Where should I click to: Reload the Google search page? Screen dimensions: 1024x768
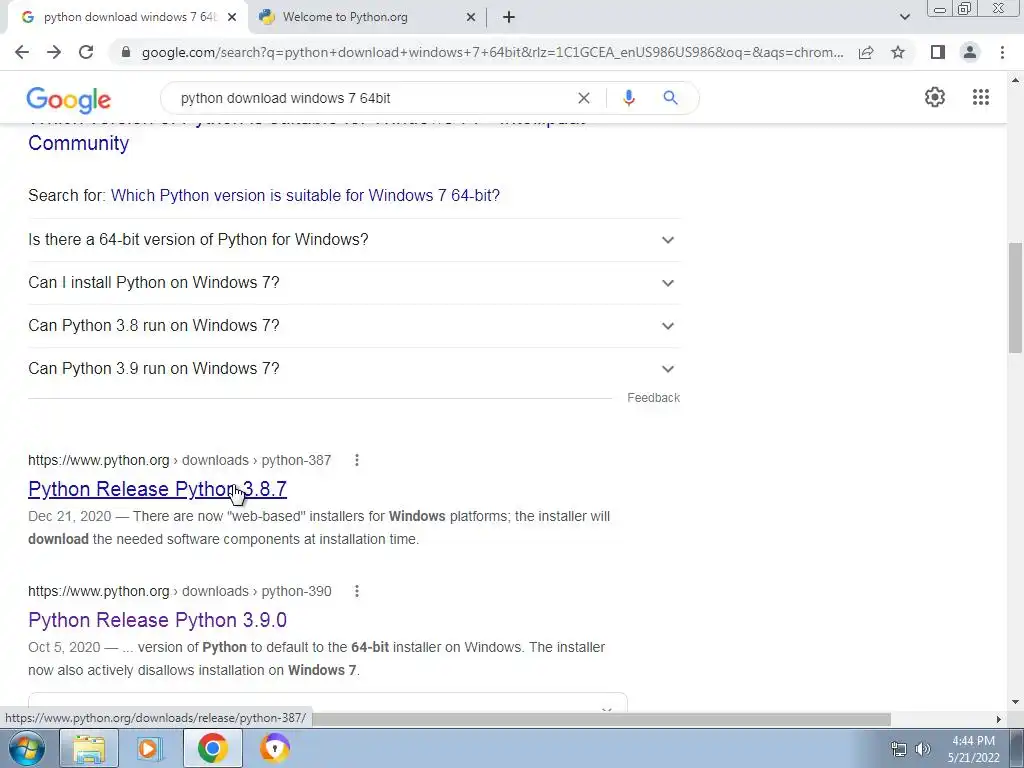pyautogui.click(x=86, y=52)
